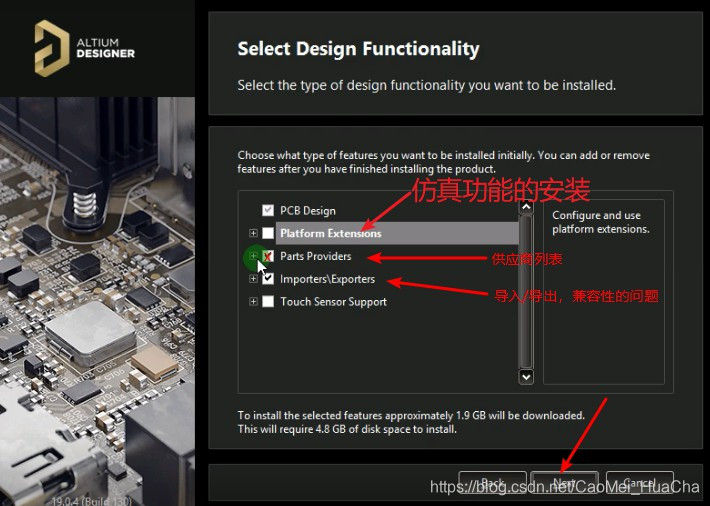Click the Next button
Viewport: 710px width, 506px height.
click(564, 483)
